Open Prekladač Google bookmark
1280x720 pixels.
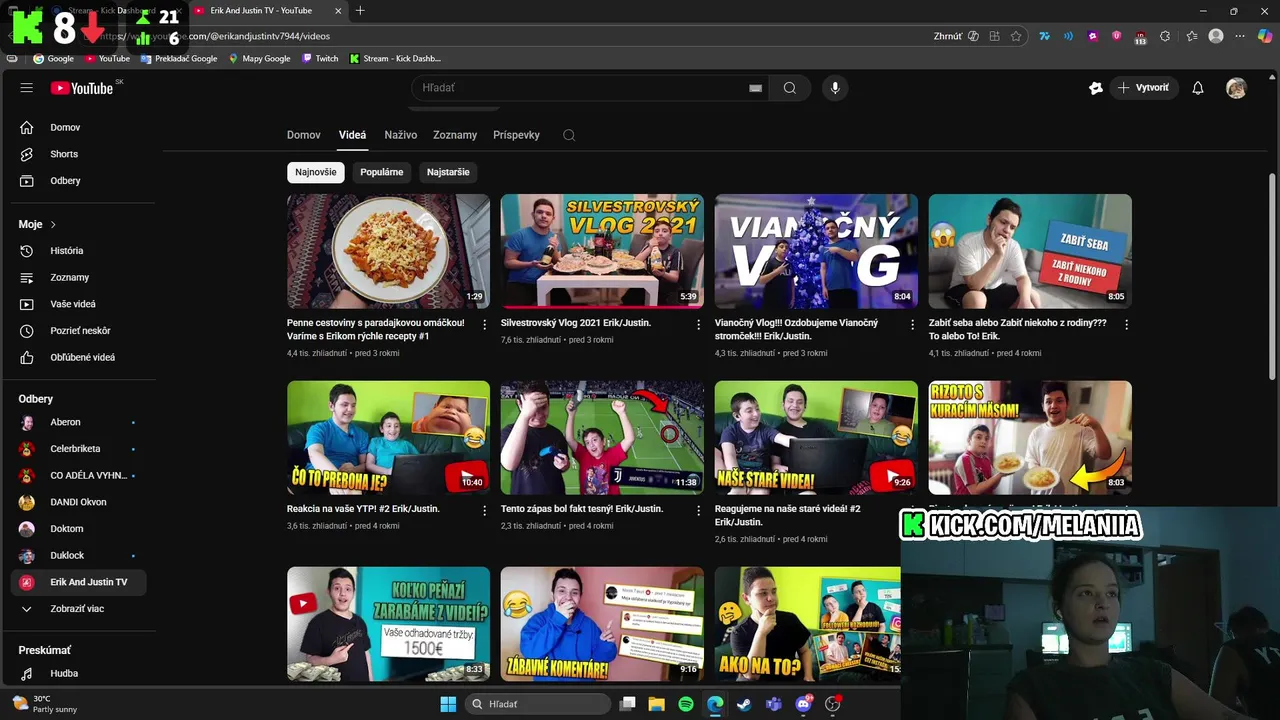[179, 59]
